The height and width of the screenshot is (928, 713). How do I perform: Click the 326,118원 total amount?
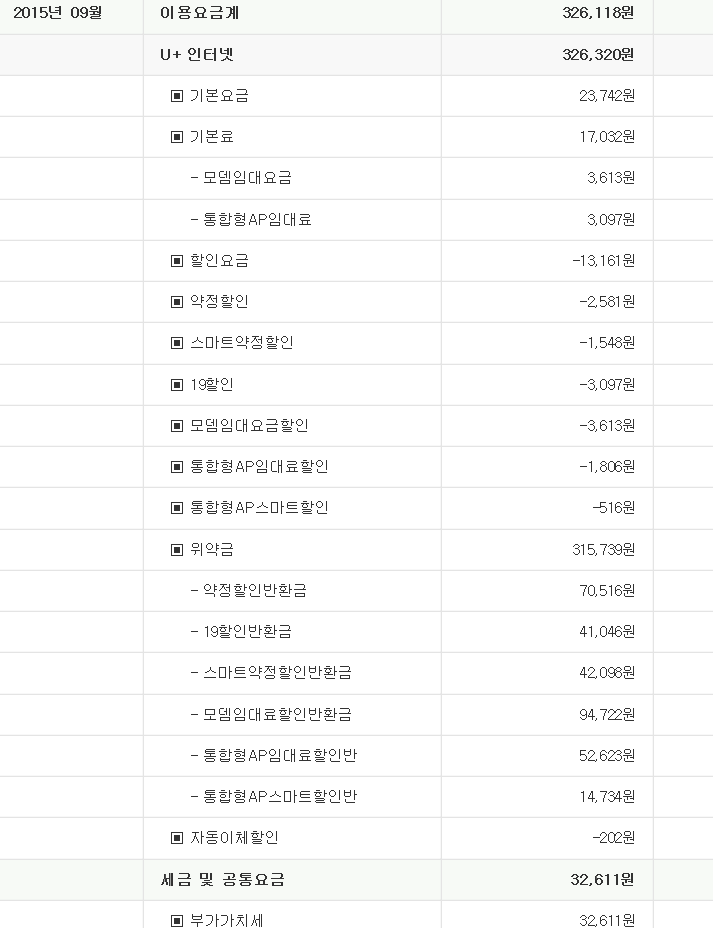[x=598, y=13]
